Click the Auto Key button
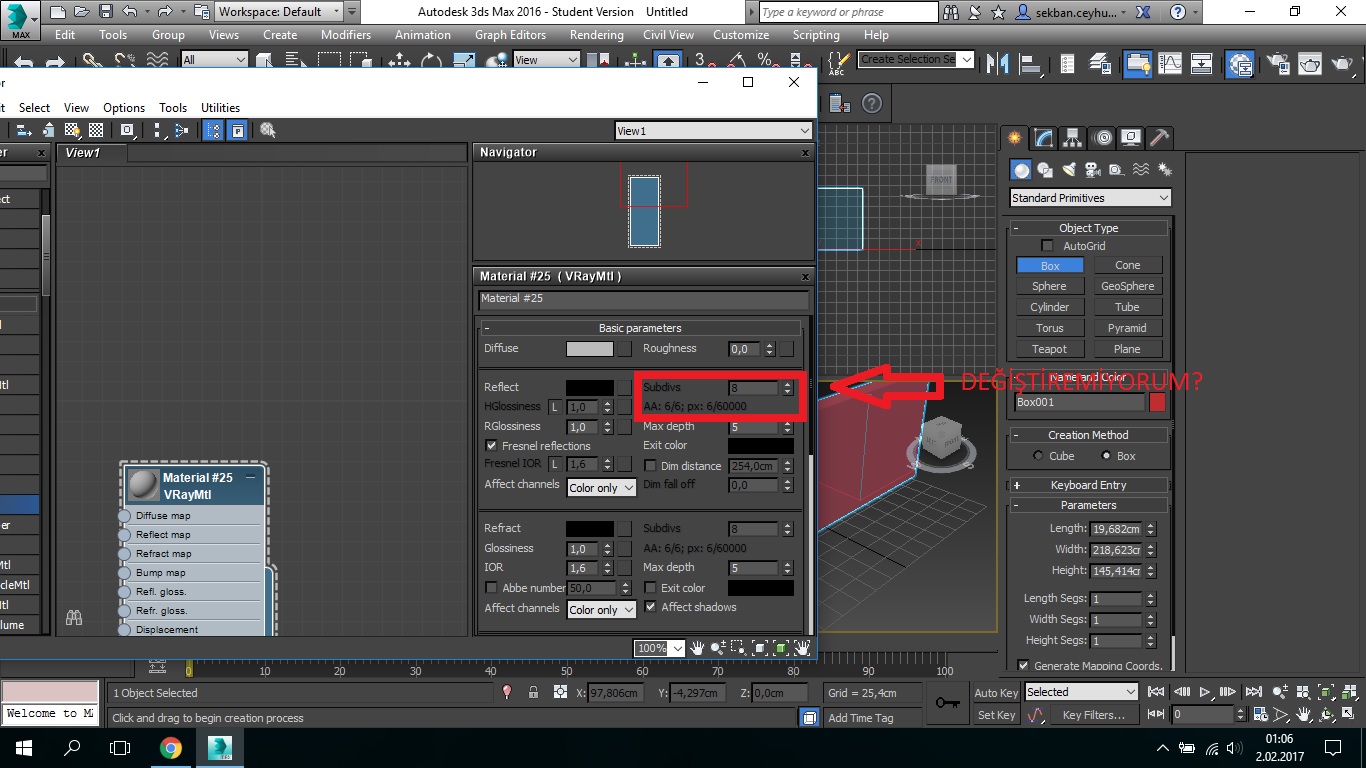 [x=996, y=692]
